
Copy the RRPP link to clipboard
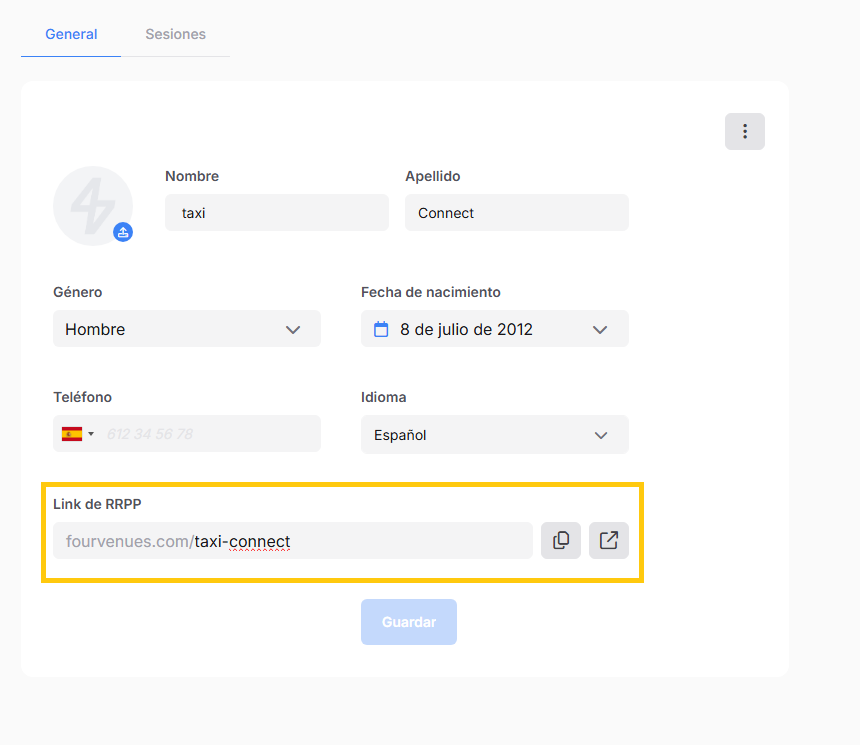pyautogui.click(x=561, y=540)
